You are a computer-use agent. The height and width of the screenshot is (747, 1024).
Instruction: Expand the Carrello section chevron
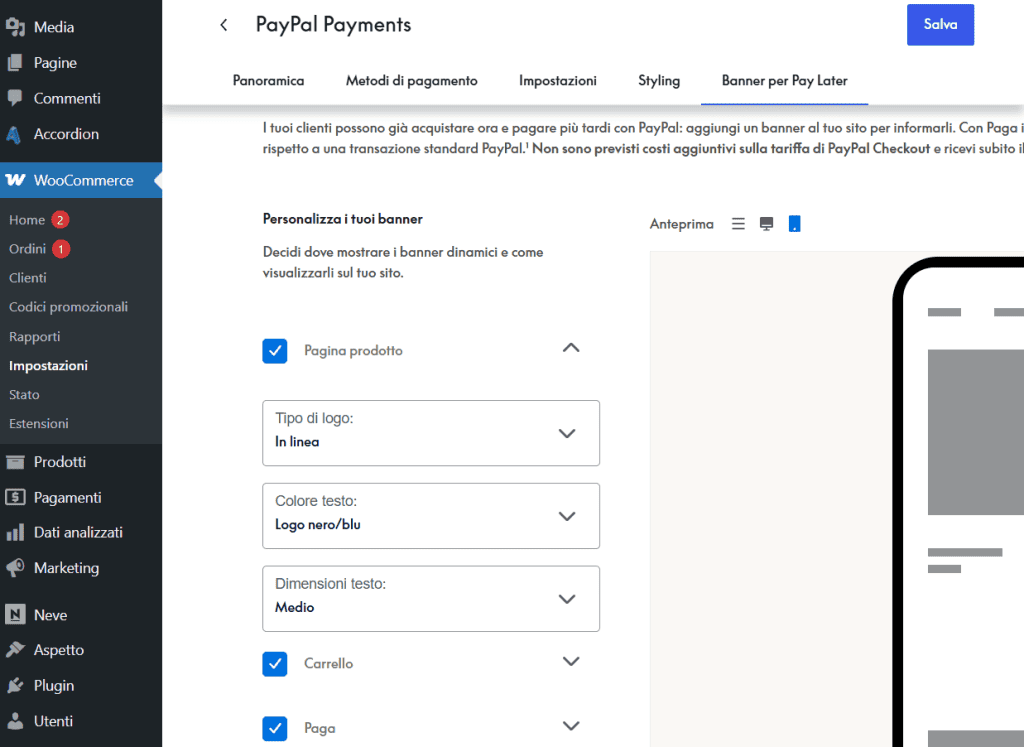point(571,661)
